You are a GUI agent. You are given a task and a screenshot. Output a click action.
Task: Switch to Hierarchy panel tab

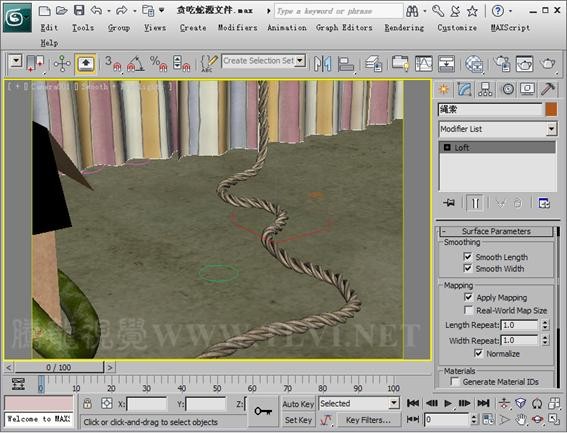tap(485, 89)
